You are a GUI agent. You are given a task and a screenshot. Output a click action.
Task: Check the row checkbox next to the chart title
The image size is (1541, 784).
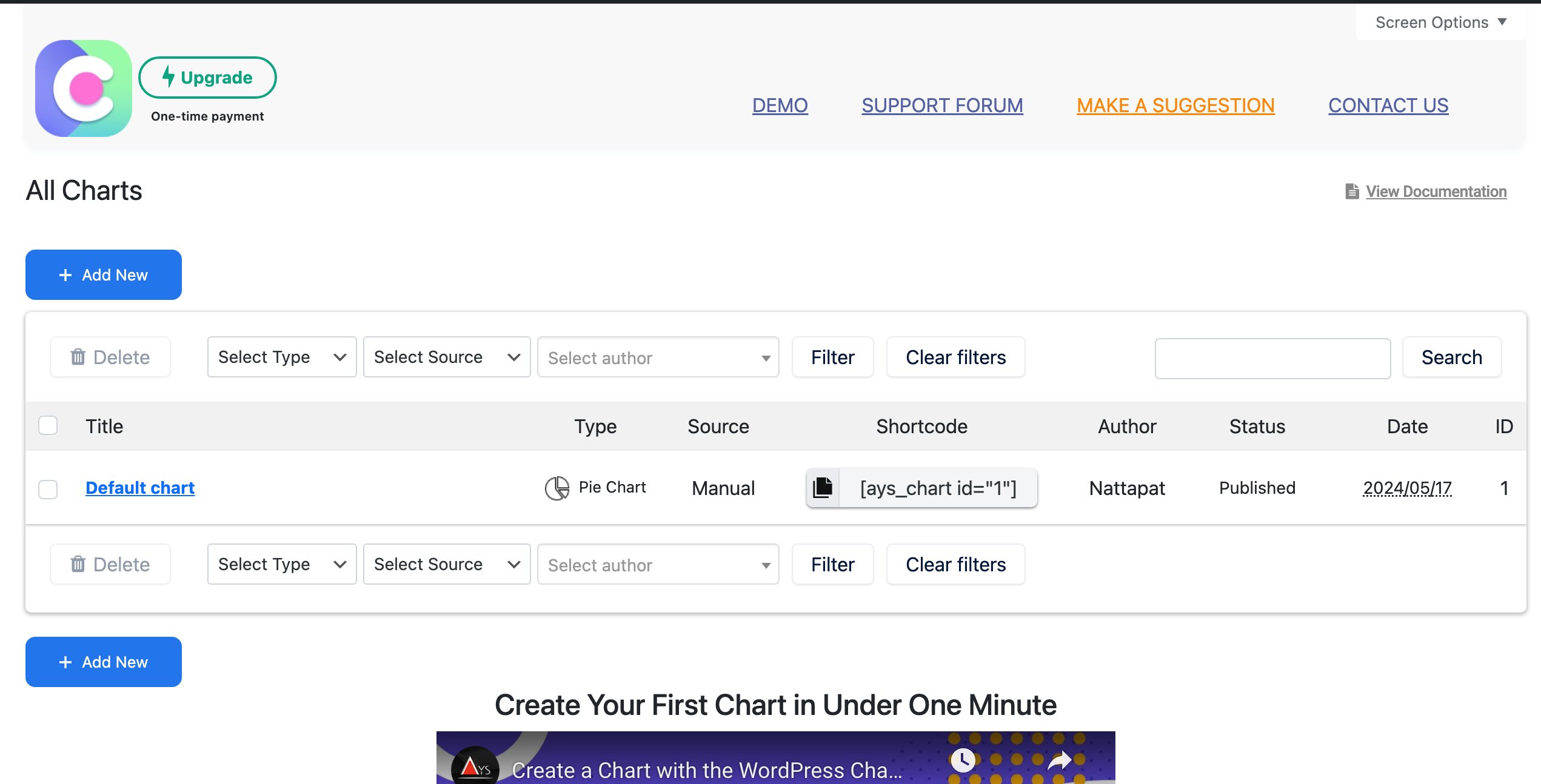click(x=48, y=488)
